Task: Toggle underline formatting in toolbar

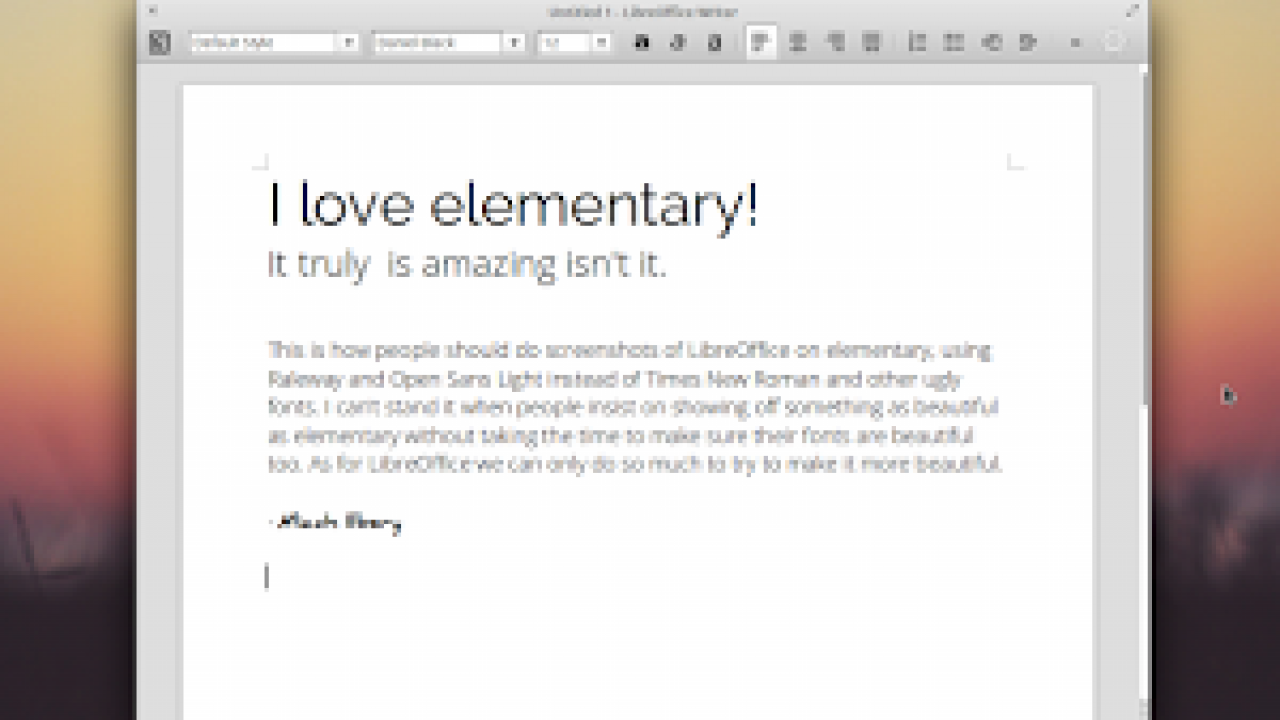Action: (x=714, y=43)
